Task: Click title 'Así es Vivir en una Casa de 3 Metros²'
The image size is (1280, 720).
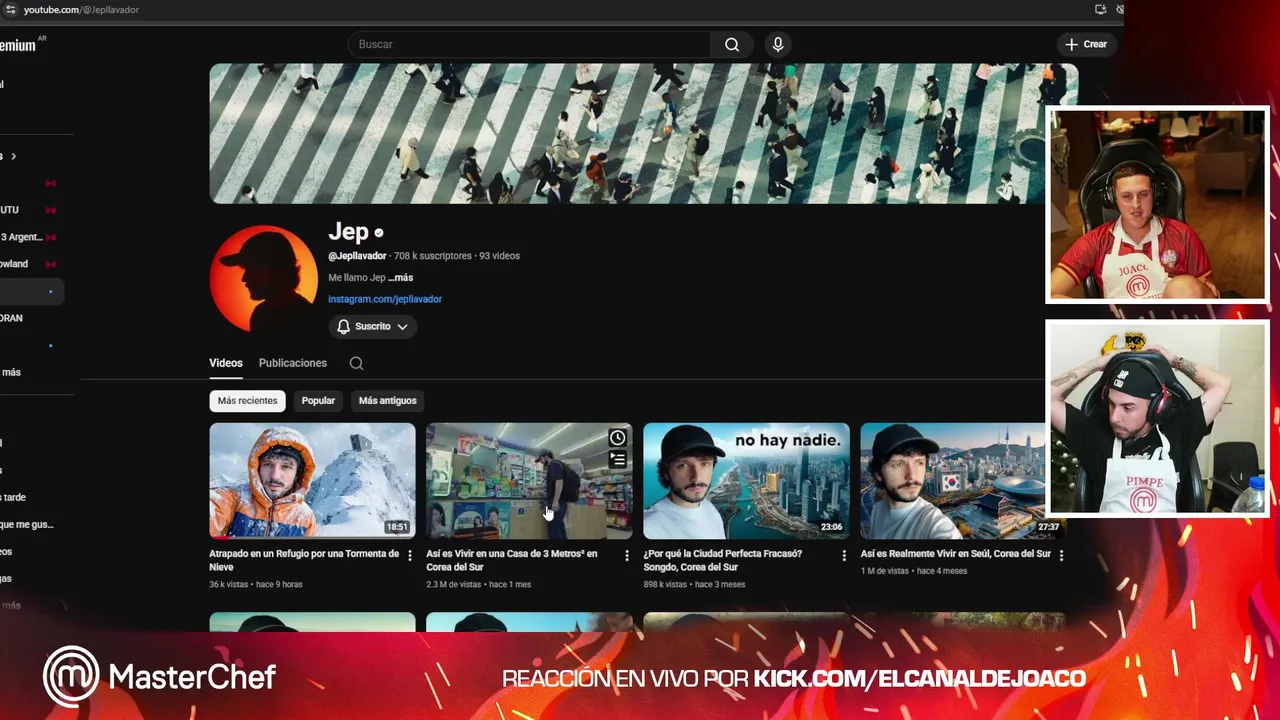Action: (512, 560)
